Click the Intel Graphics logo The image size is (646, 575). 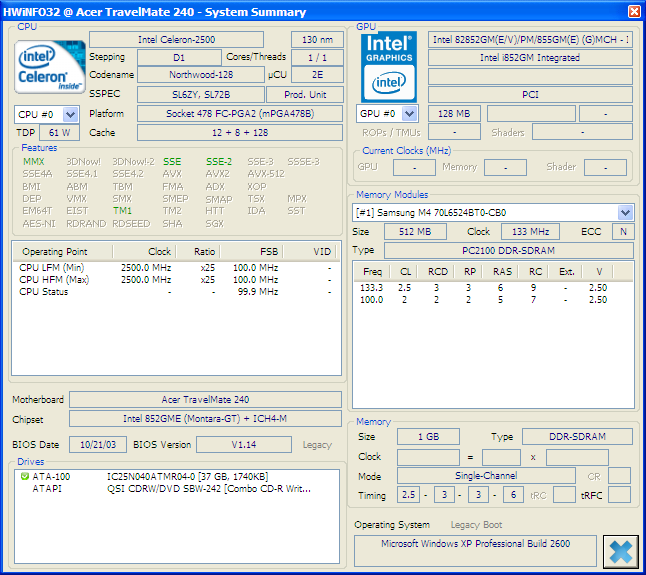point(389,64)
